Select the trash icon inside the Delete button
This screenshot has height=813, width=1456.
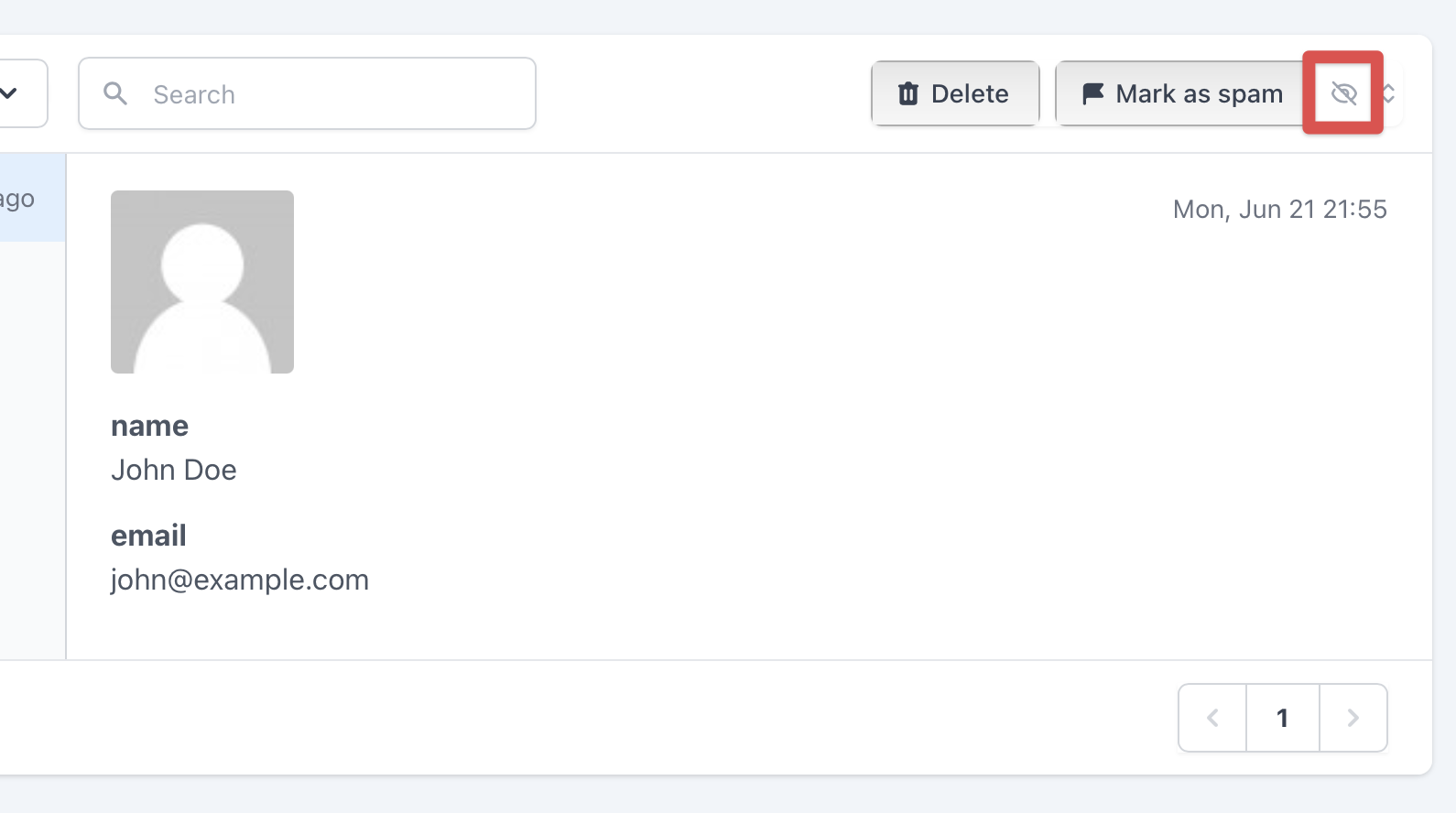(x=907, y=93)
